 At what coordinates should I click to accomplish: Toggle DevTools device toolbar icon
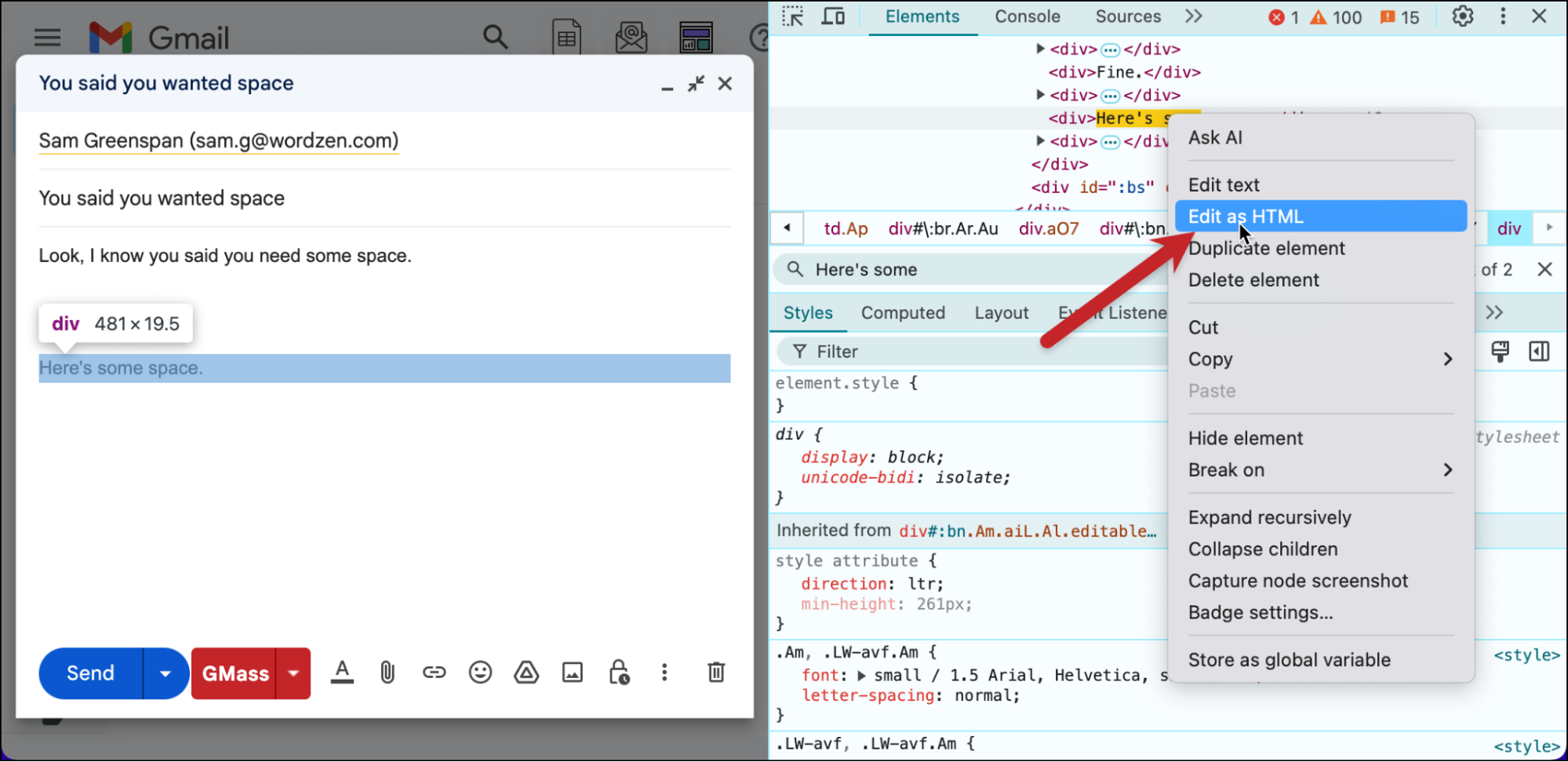[833, 16]
